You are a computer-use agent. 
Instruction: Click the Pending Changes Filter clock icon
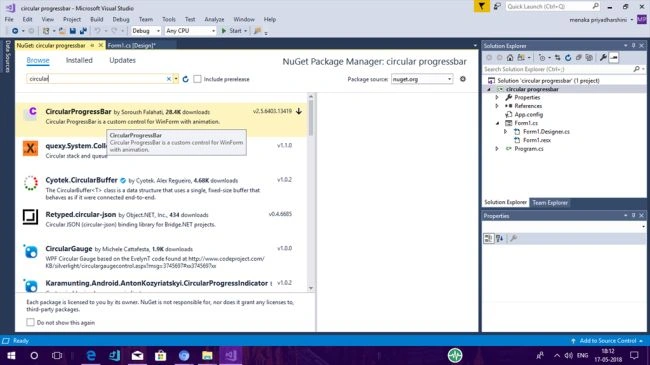542,58
